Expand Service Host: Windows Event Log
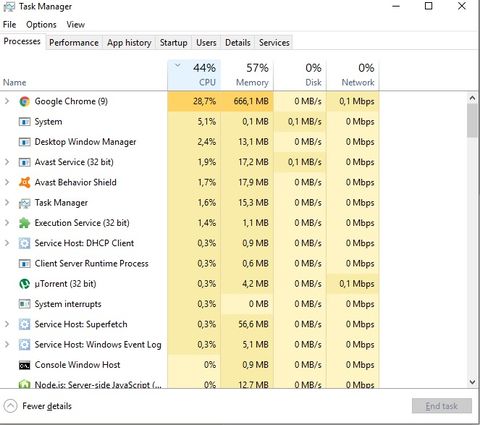This screenshot has width=480, height=425. (7, 344)
